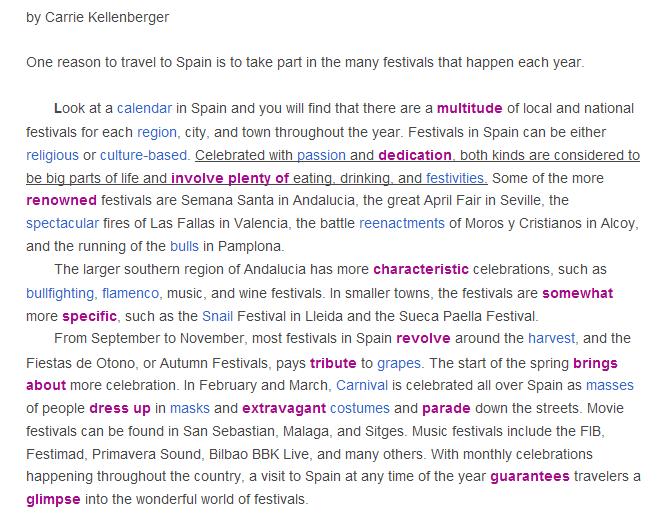Click the sentence starting 'One reason to travel'
This screenshot has height=515, width=667.
click(305, 63)
